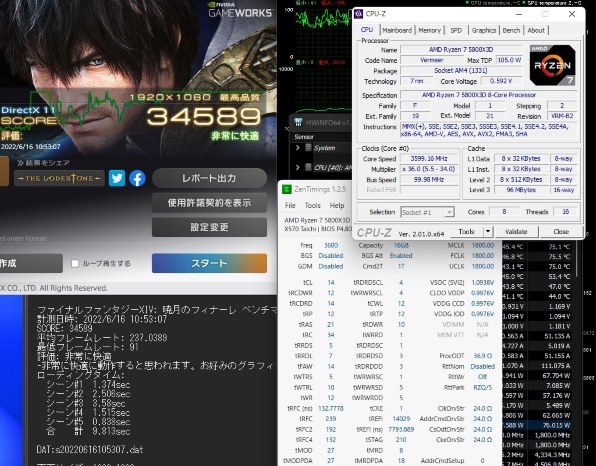Image resolution: width=596 pixels, height=466 pixels.
Task: Click the 平均フレームレート: 237.0388 line
Action: pyautogui.click(x=102, y=338)
